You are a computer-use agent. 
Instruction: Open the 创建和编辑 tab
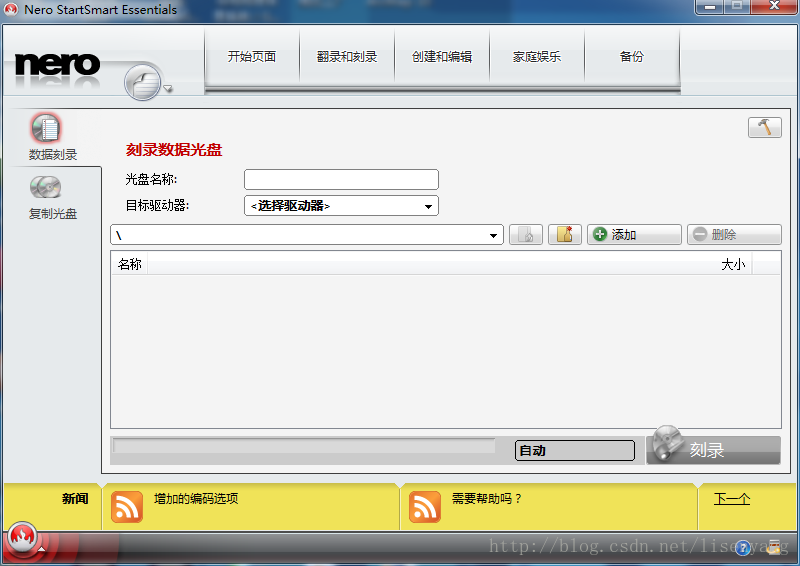442,56
